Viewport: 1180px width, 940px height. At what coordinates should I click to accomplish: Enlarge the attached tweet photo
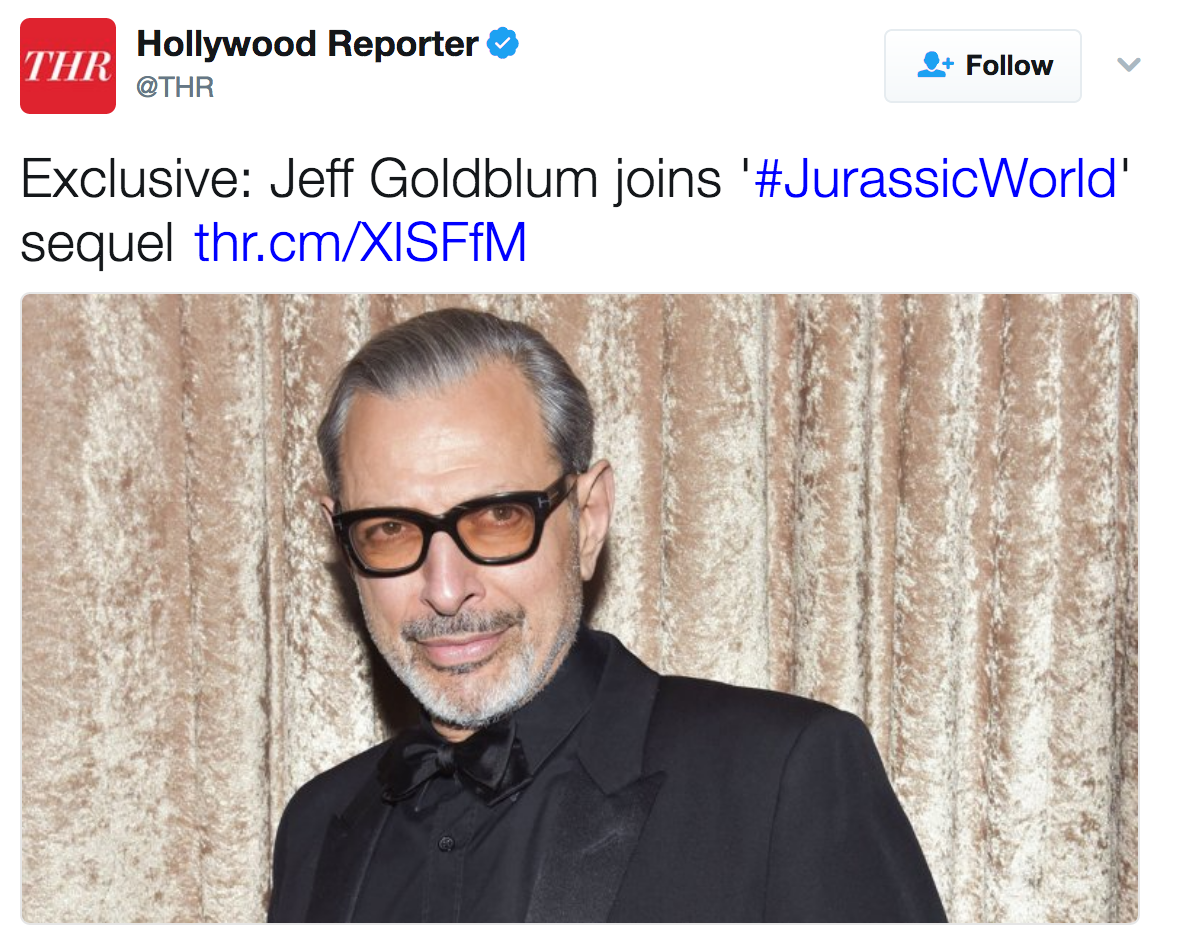(579, 608)
